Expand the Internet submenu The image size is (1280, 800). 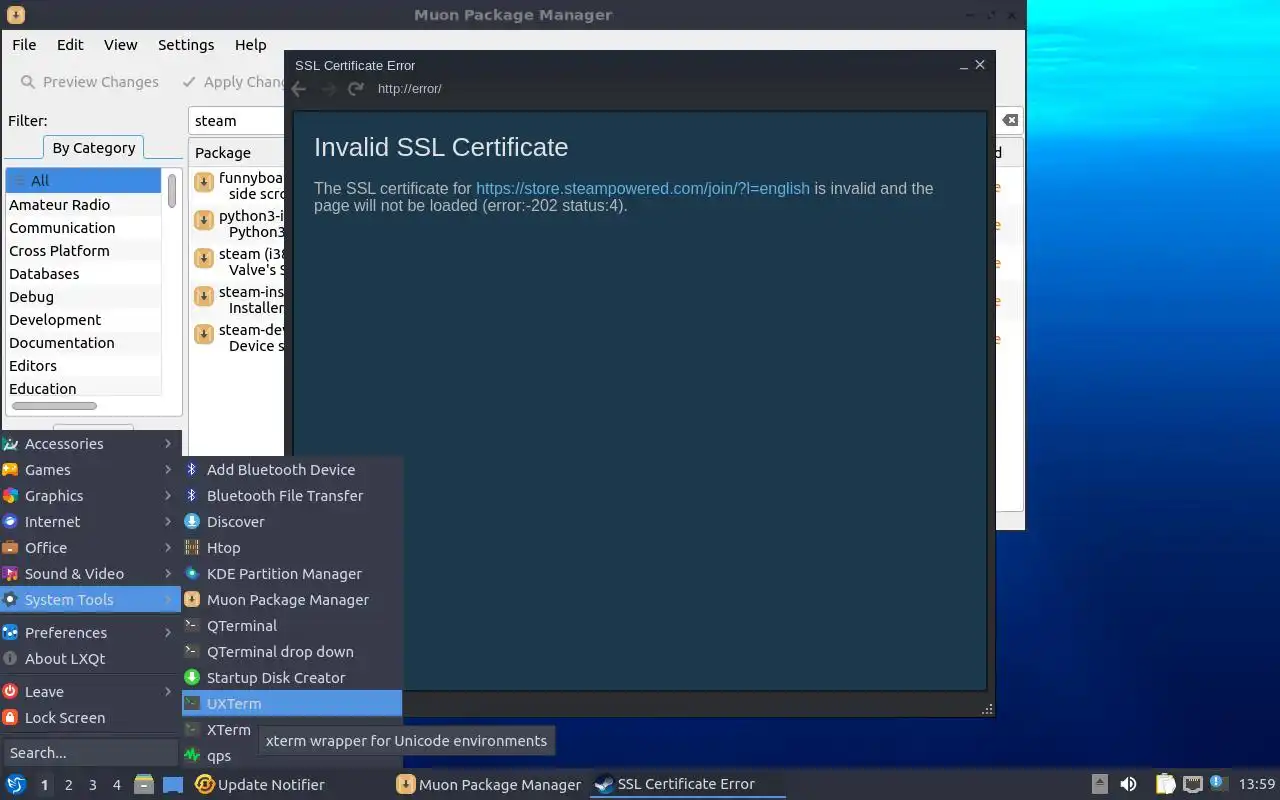pyautogui.click(x=90, y=521)
